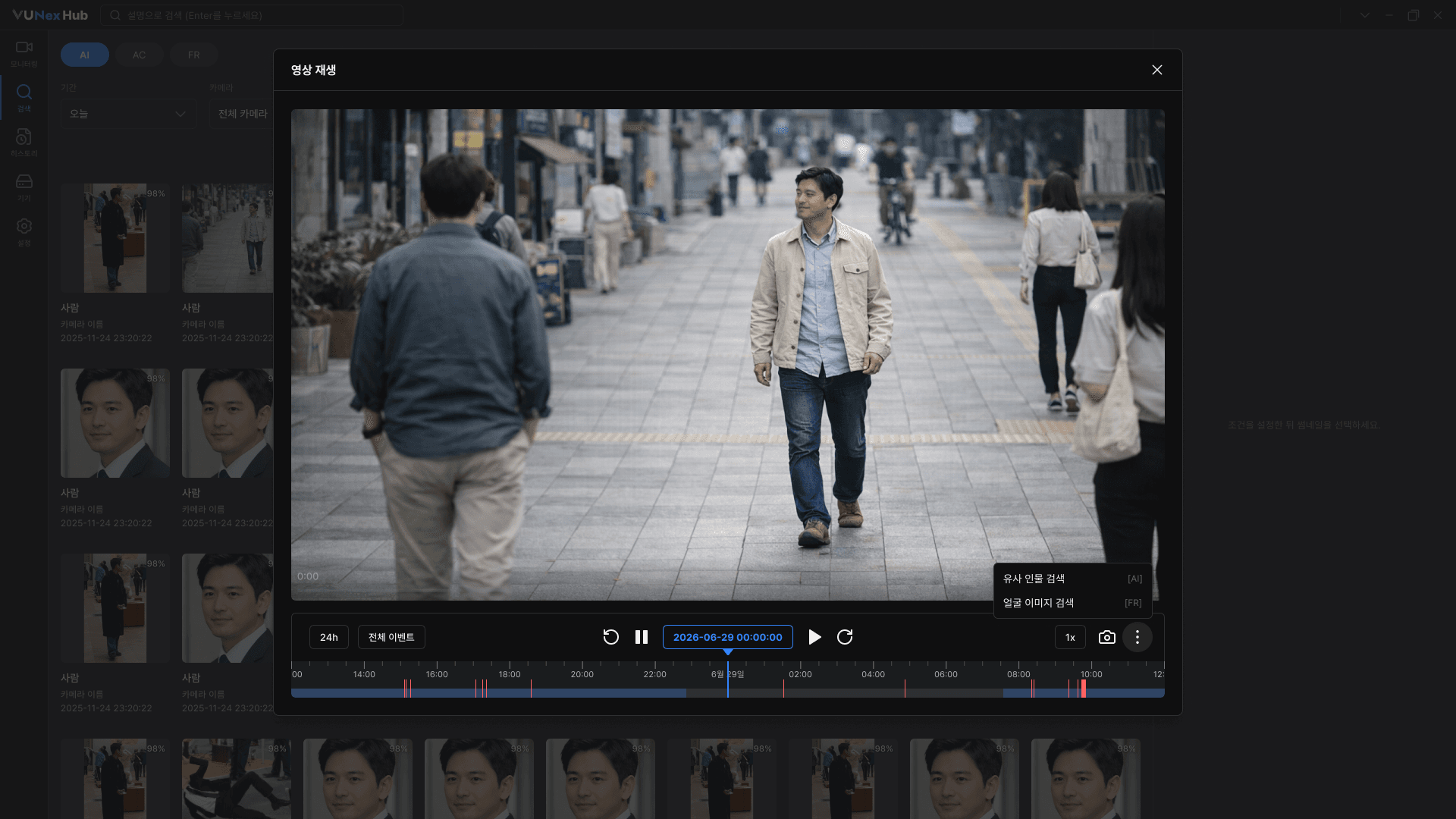Click the 2026-06-29 00:00:00 date-time field
Viewport: 1456px width, 819px height.
click(727, 637)
